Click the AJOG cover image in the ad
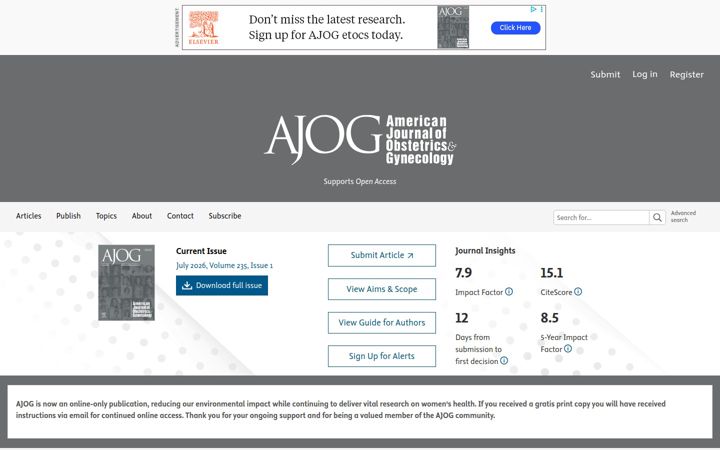The height and width of the screenshot is (450, 720). pyautogui.click(x=453, y=27)
